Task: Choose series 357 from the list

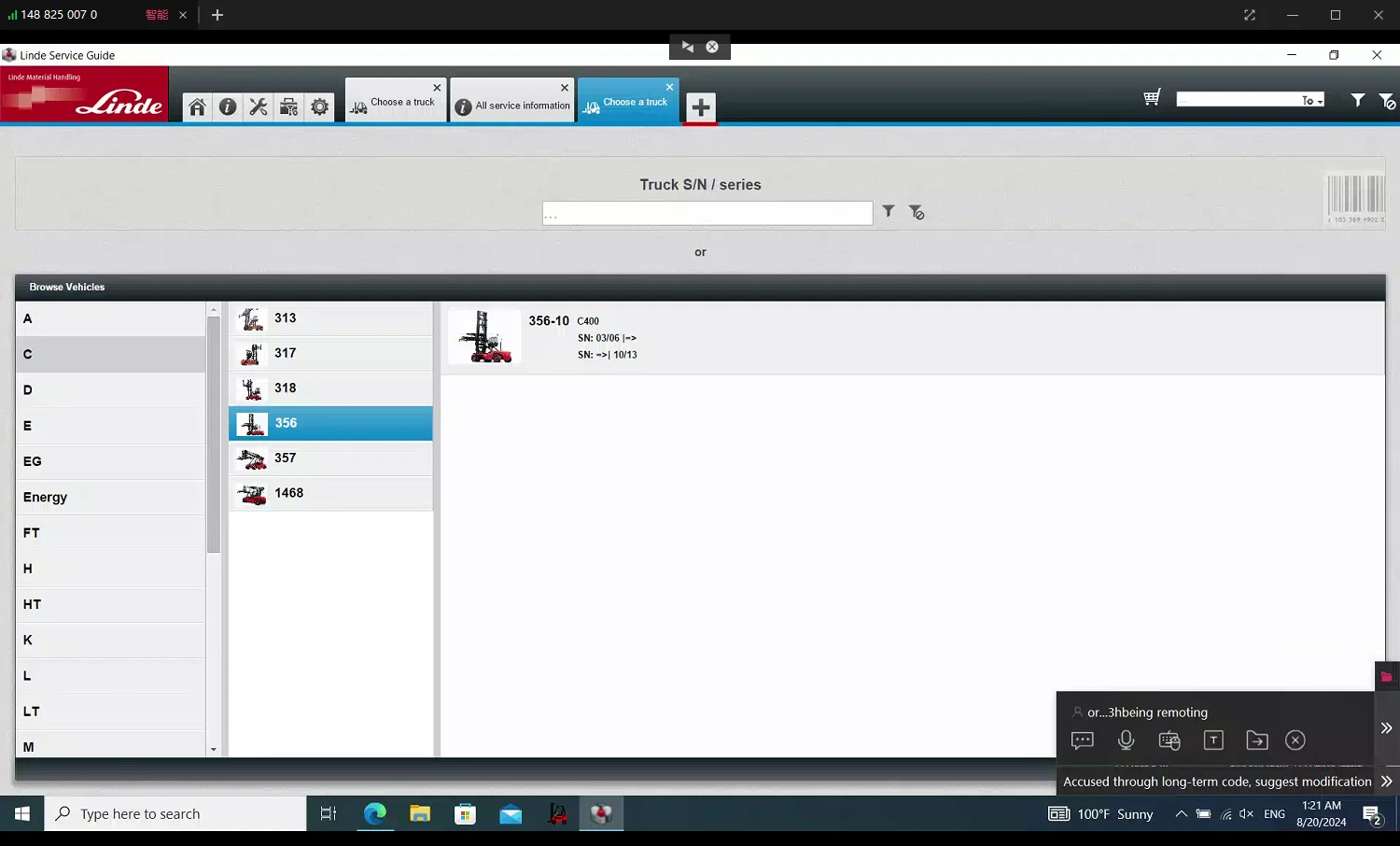Action: tap(331, 458)
